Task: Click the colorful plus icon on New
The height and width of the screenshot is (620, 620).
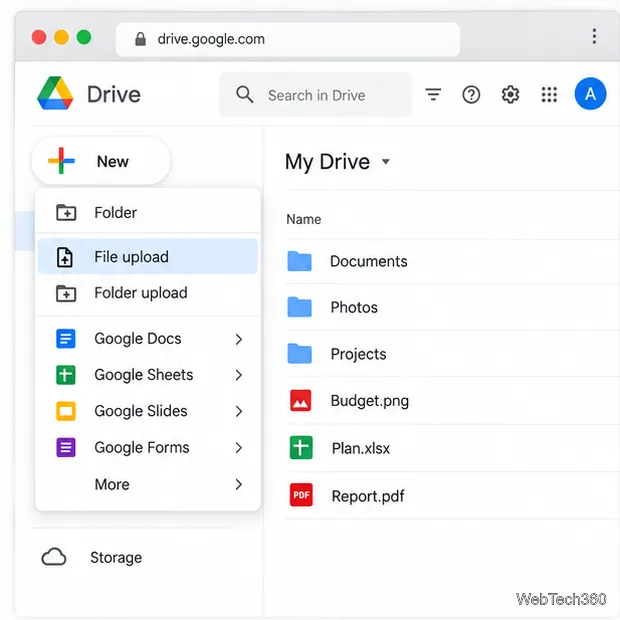Action: click(x=61, y=161)
